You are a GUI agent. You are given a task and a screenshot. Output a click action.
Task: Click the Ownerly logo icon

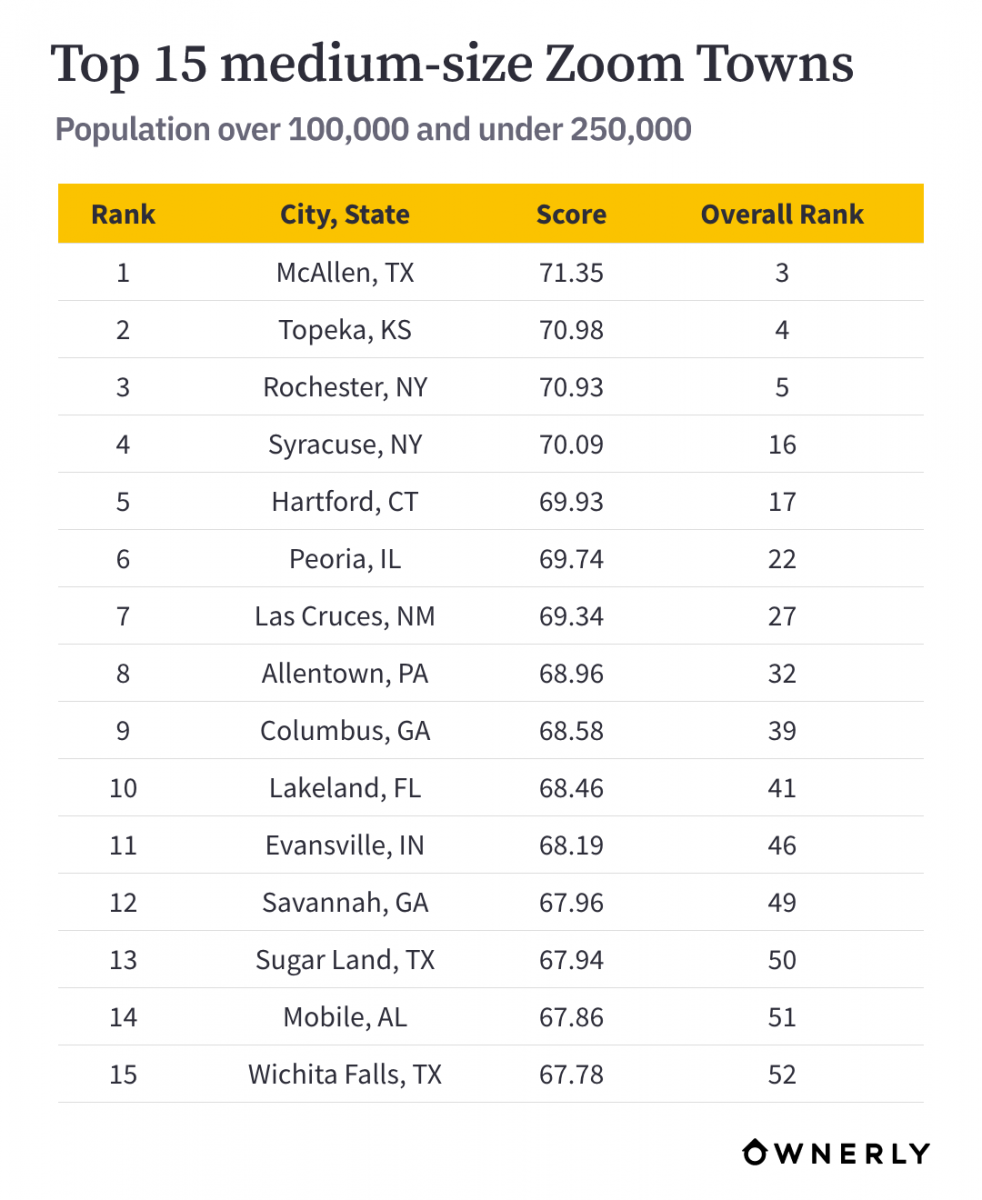coord(755,1153)
